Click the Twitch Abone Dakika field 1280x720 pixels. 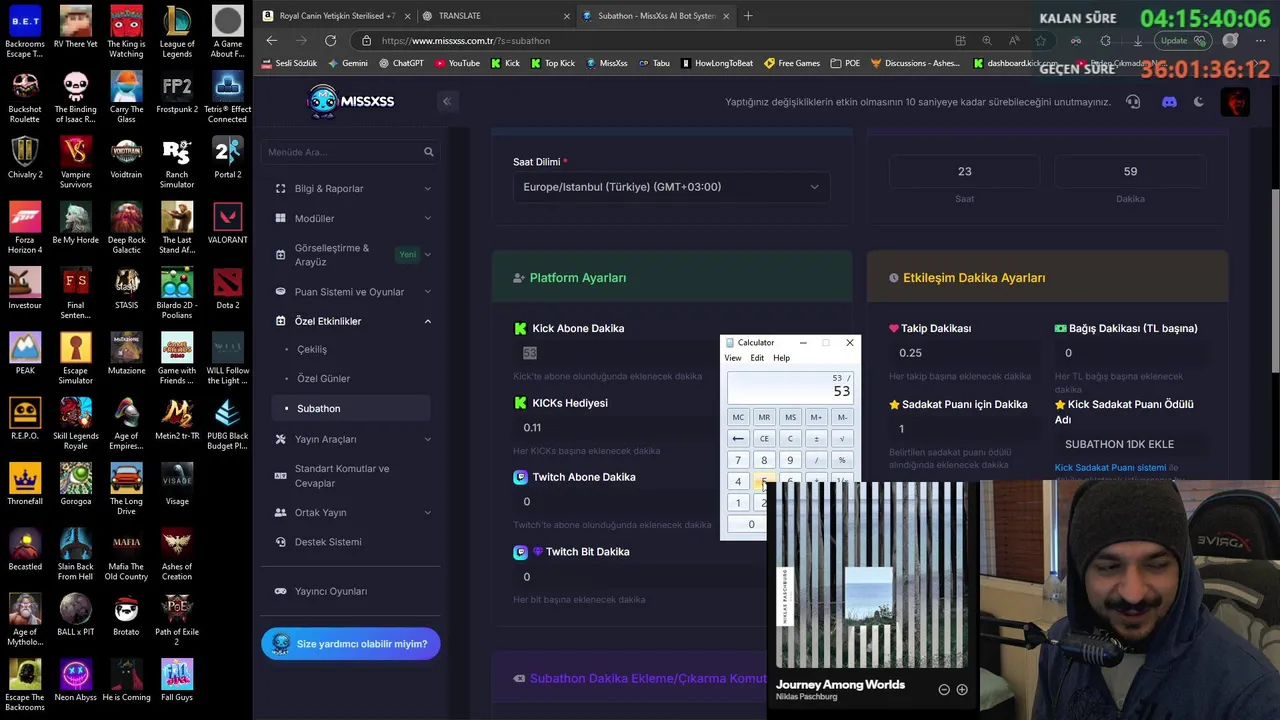pyautogui.click(x=615, y=501)
